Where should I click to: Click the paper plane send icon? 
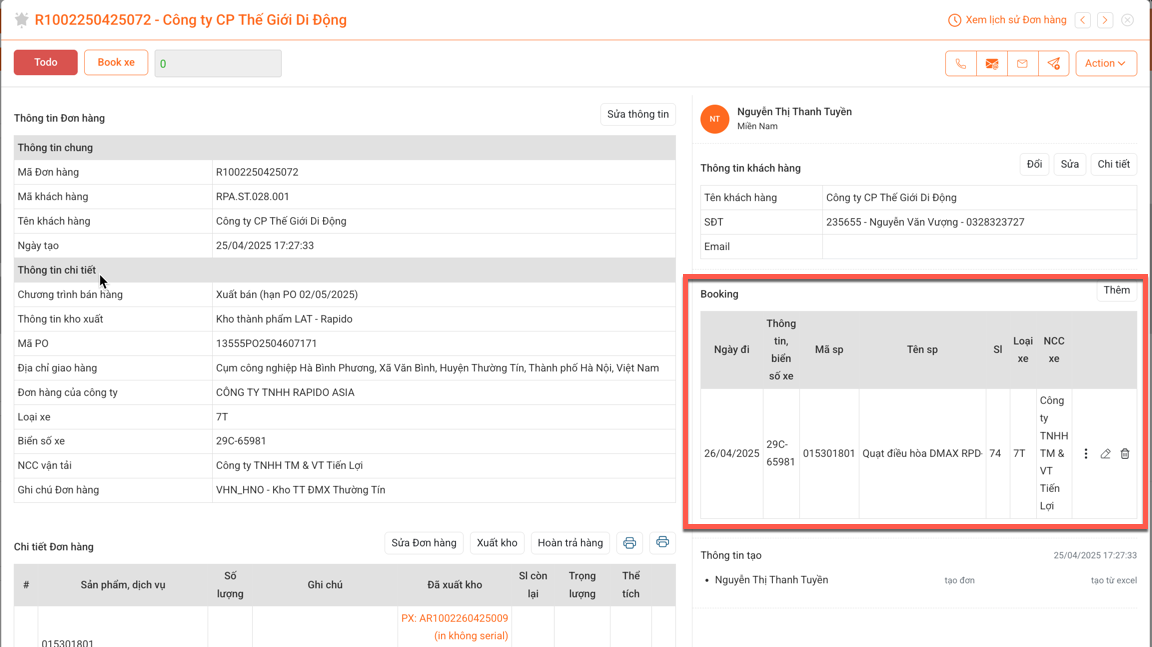point(1054,63)
